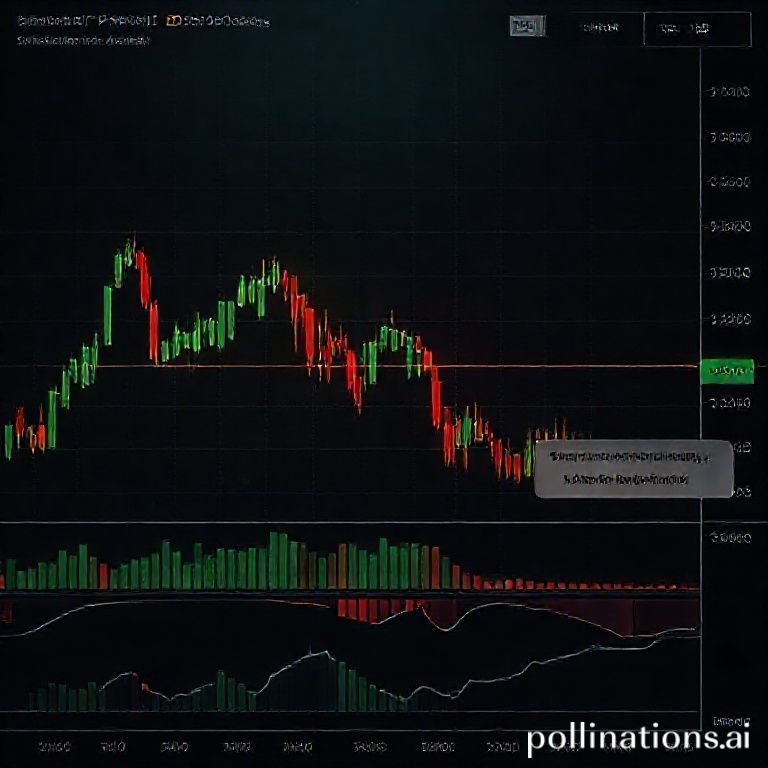Click the volume panel scale label on right axis
Screen dimensions: 768x768
click(729, 538)
